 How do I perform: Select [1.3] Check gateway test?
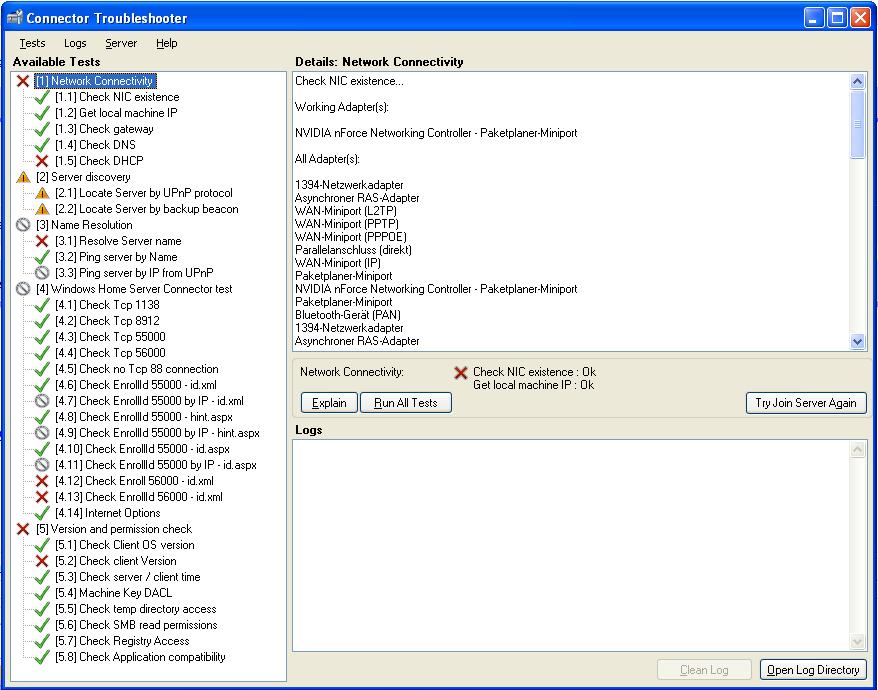(104, 129)
